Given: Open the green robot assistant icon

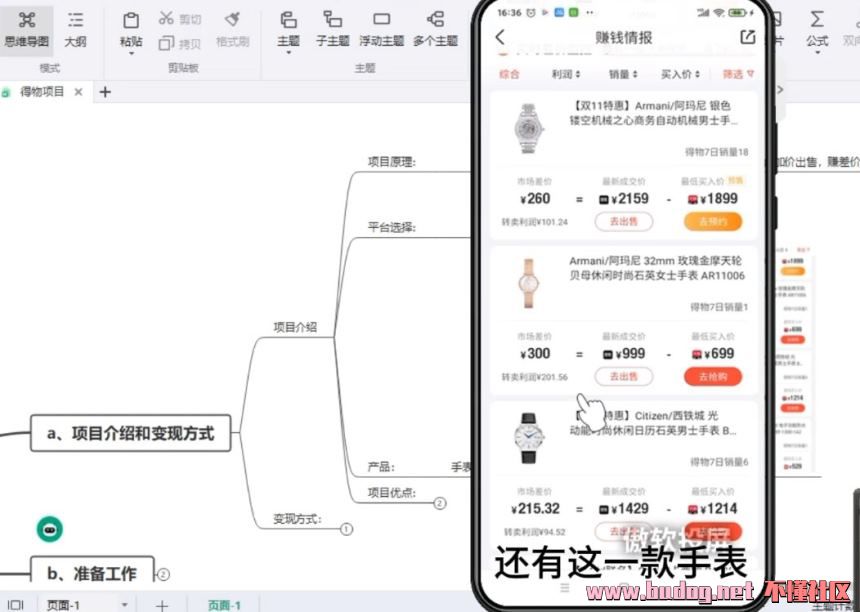Looking at the screenshot, I should tap(50, 529).
